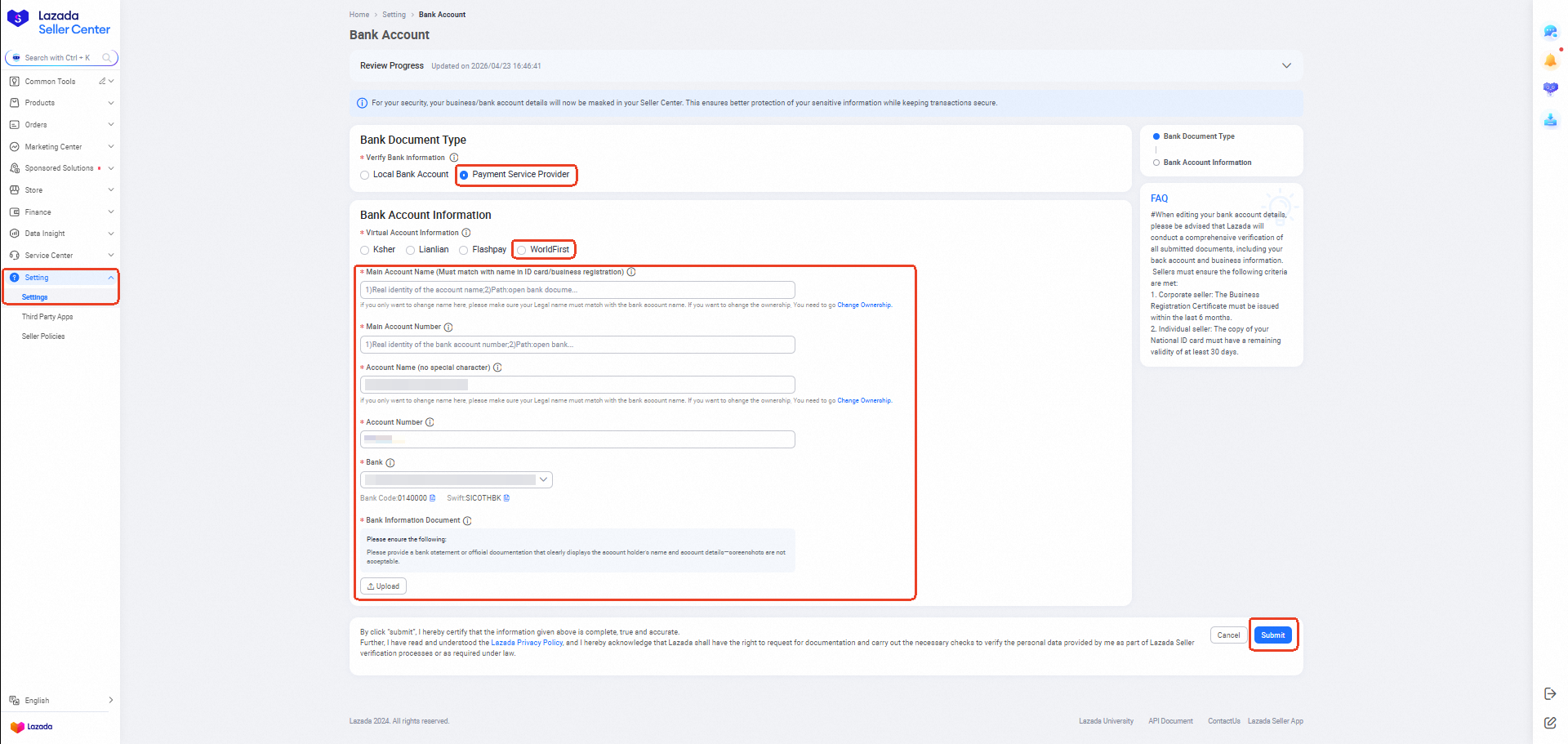
Task: Open the Bank selection dropdown
Action: point(457,480)
